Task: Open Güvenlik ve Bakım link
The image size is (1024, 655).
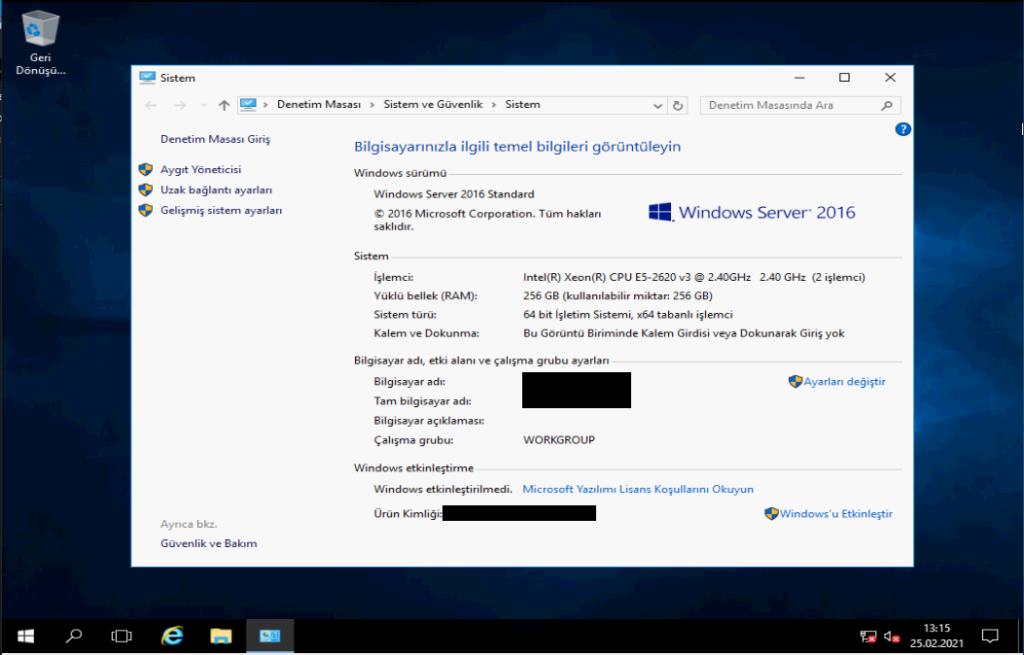Action: click(209, 543)
